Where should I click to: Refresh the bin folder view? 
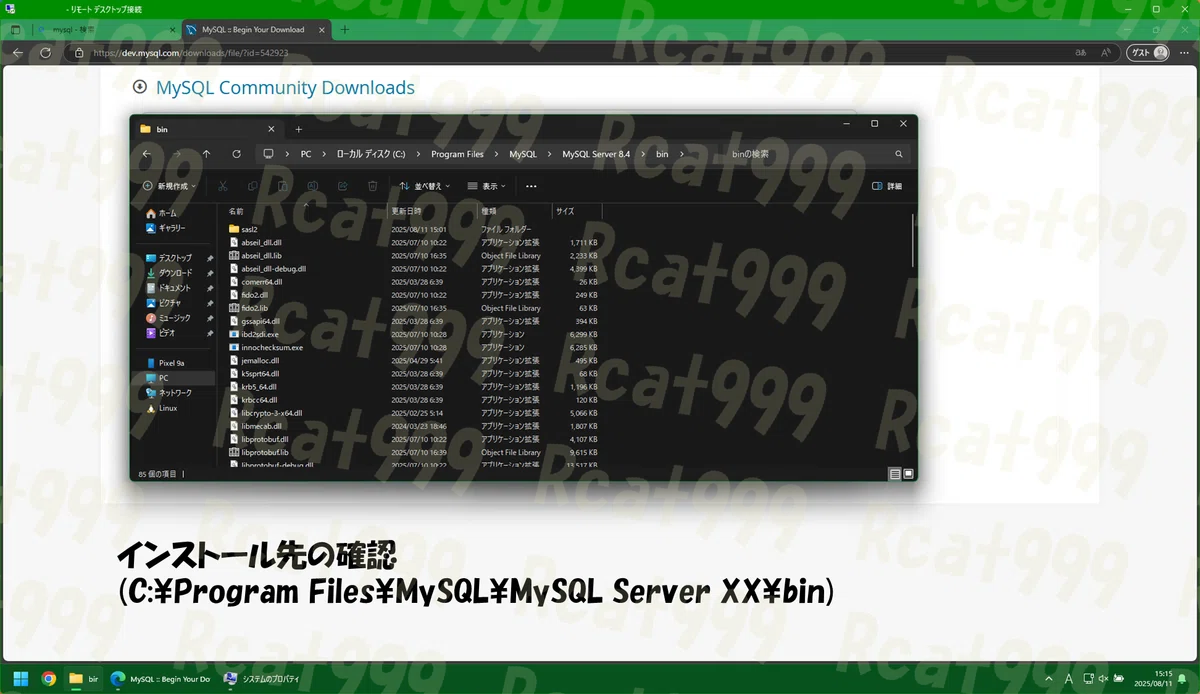pyautogui.click(x=236, y=154)
